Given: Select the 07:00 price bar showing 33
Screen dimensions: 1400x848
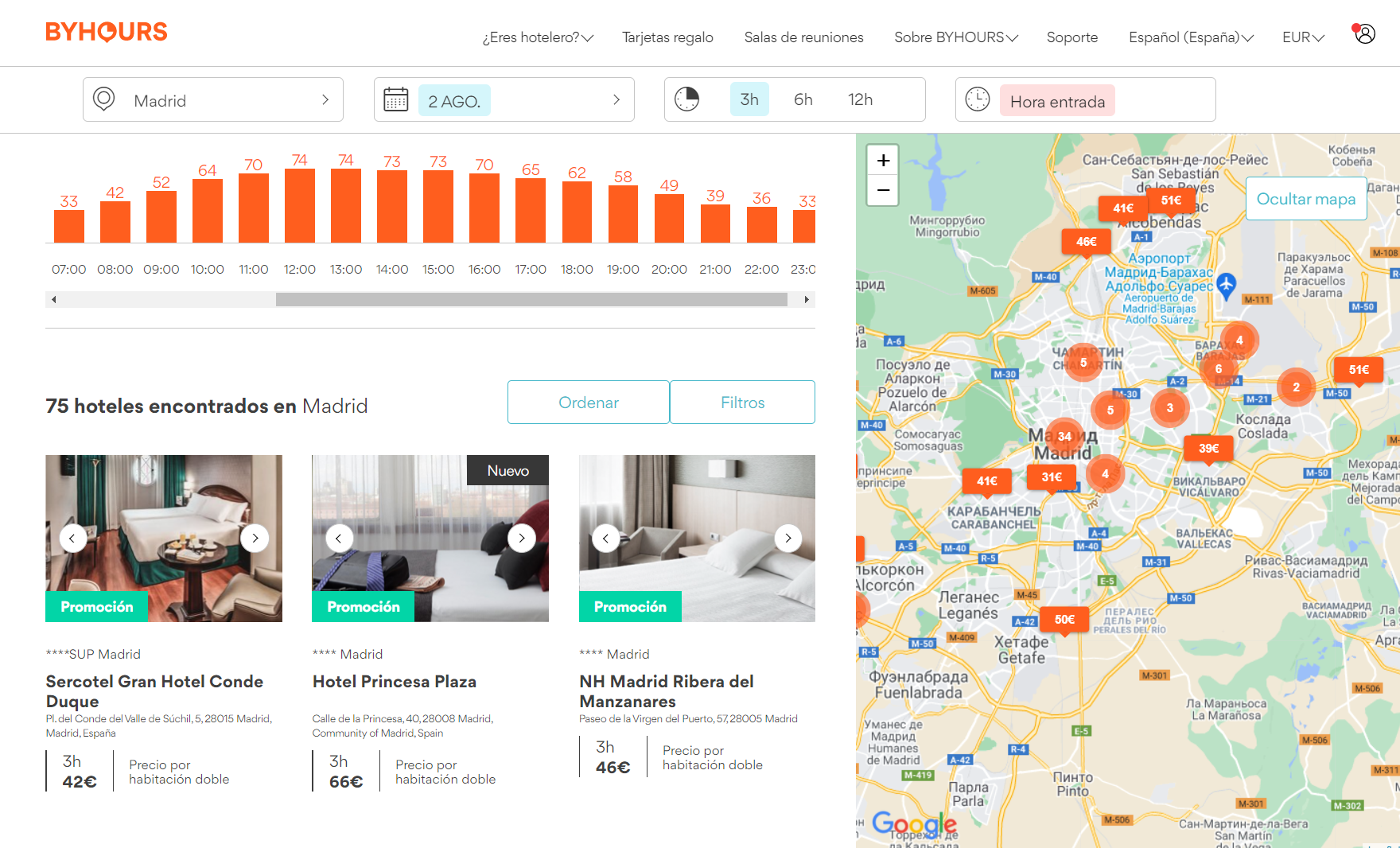Looking at the screenshot, I should click(69, 227).
